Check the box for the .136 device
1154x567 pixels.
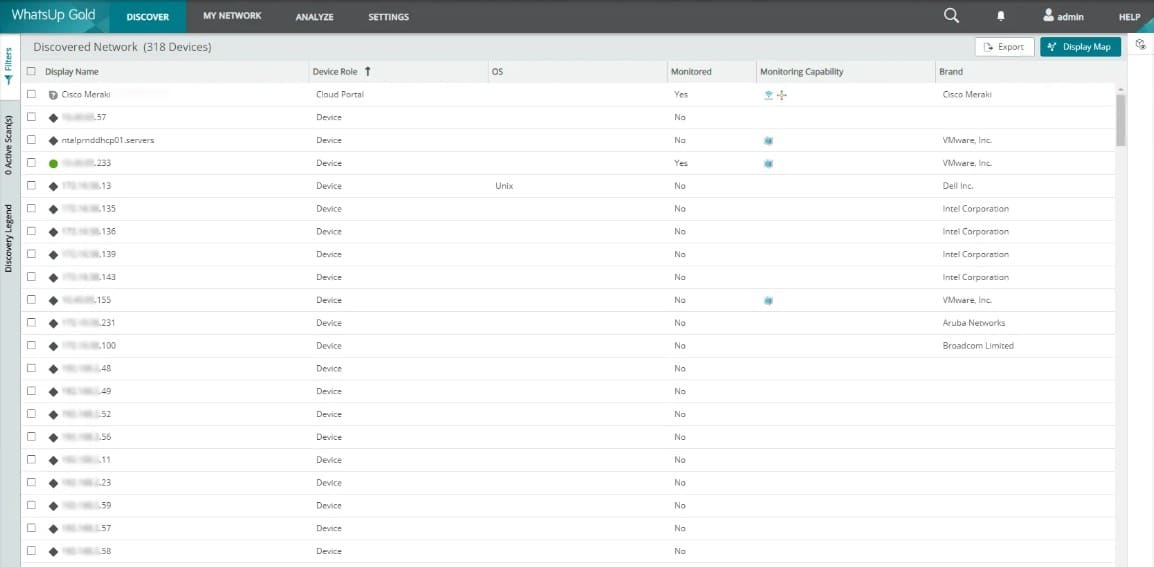coord(31,231)
